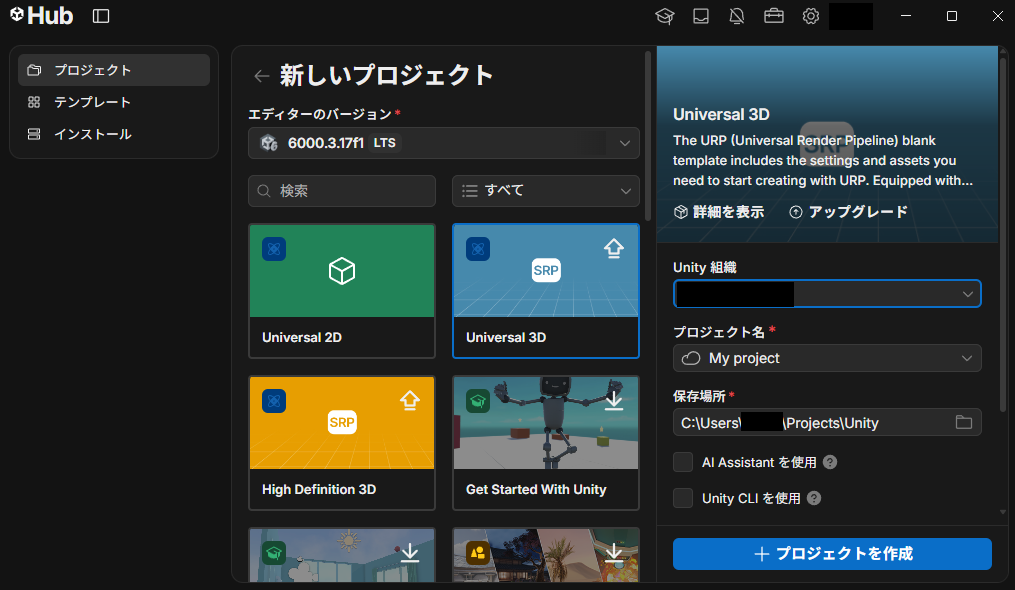This screenshot has width=1015, height=590.
Task: Click the template list vertical scrollbar
Action: [648, 136]
